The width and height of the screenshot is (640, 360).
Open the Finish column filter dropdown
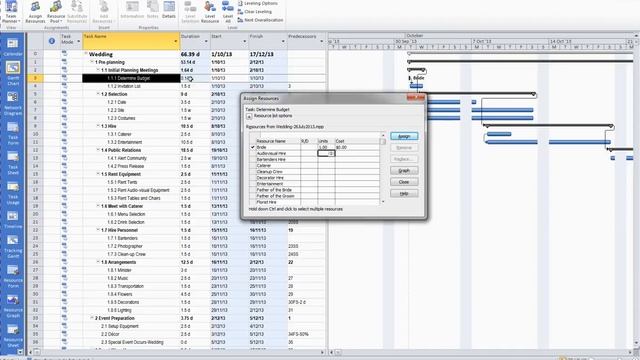pyautogui.click(x=283, y=41)
